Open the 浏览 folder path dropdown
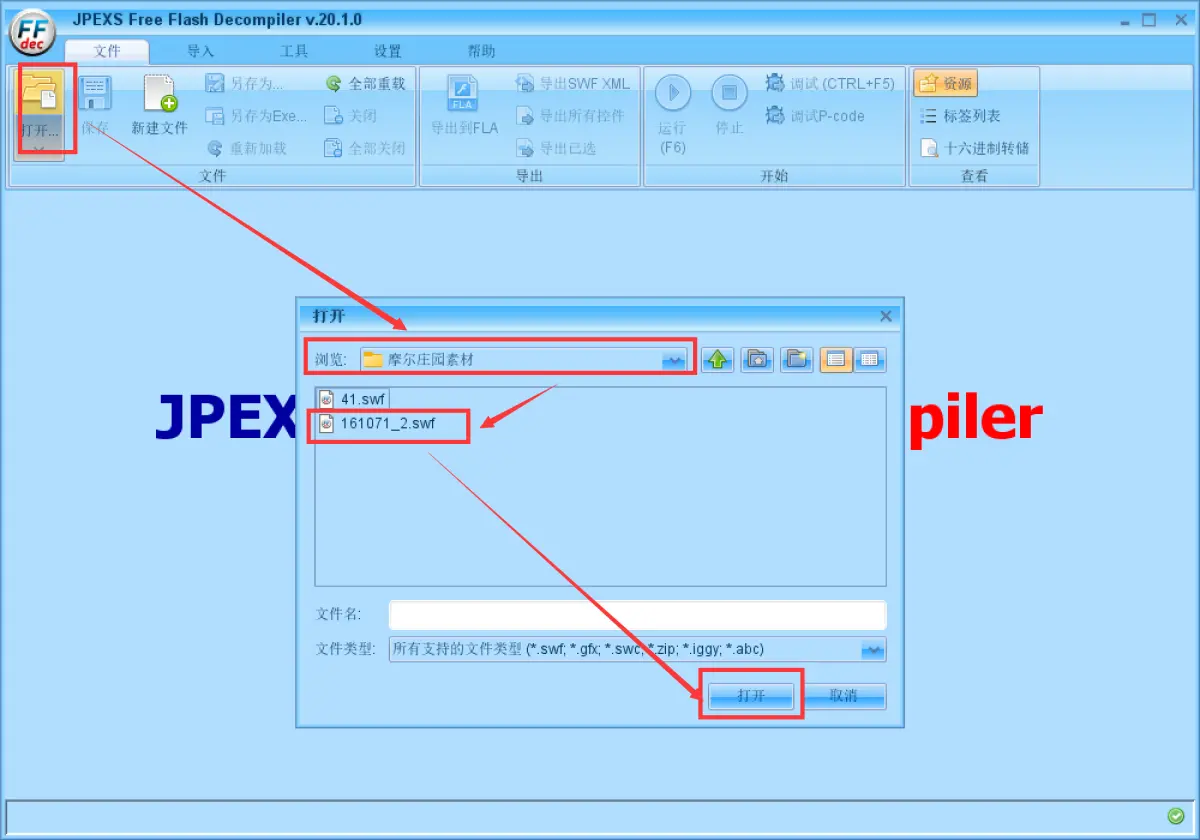Screen dimensions: 1200x840 click(x=673, y=360)
